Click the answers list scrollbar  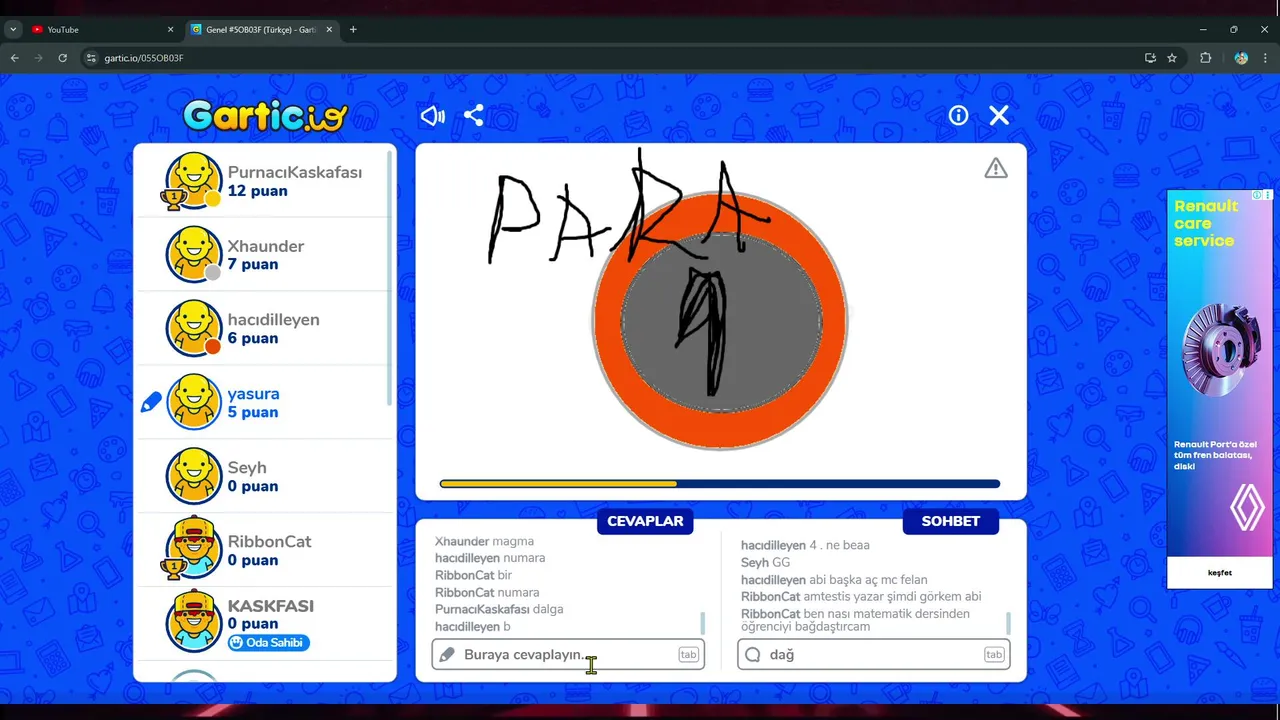pyautogui.click(x=702, y=623)
